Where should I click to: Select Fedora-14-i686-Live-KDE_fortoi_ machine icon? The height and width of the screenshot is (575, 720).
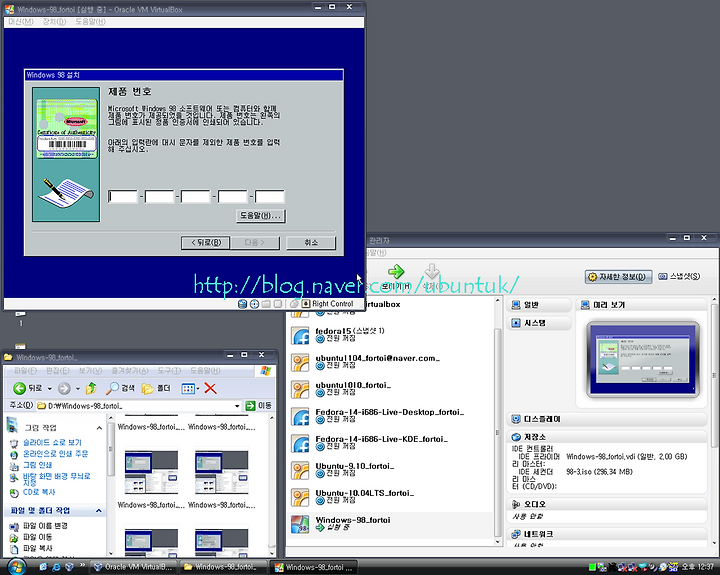click(301, 444)
